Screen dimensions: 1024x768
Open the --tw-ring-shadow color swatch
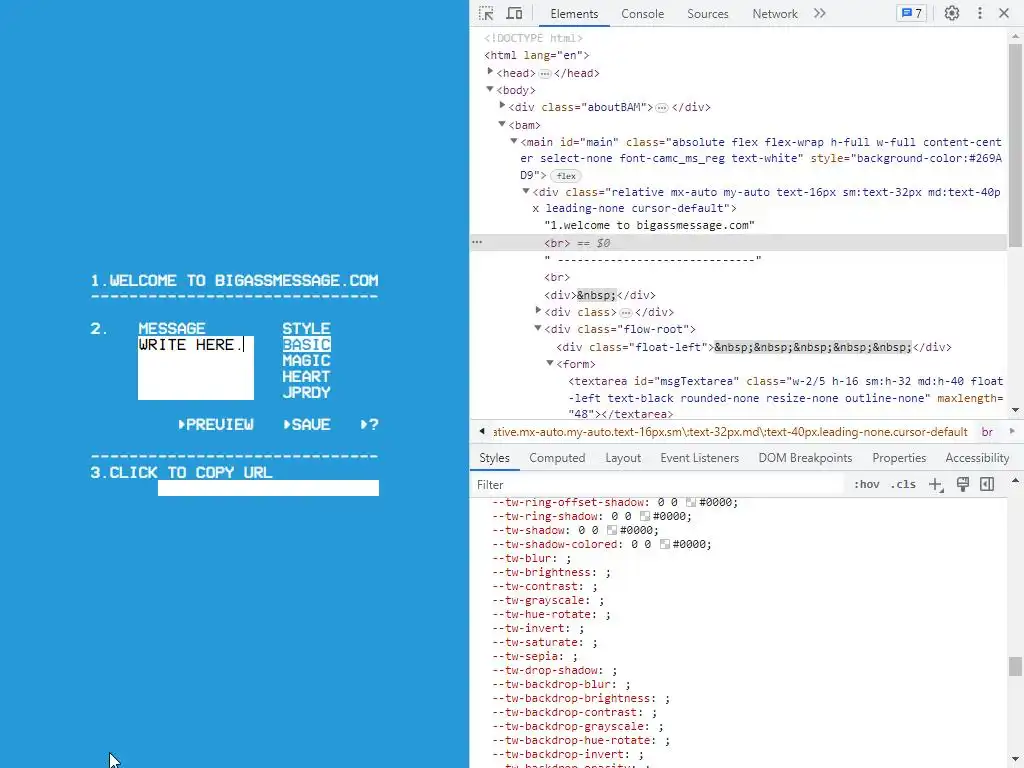tap(645, 516)
